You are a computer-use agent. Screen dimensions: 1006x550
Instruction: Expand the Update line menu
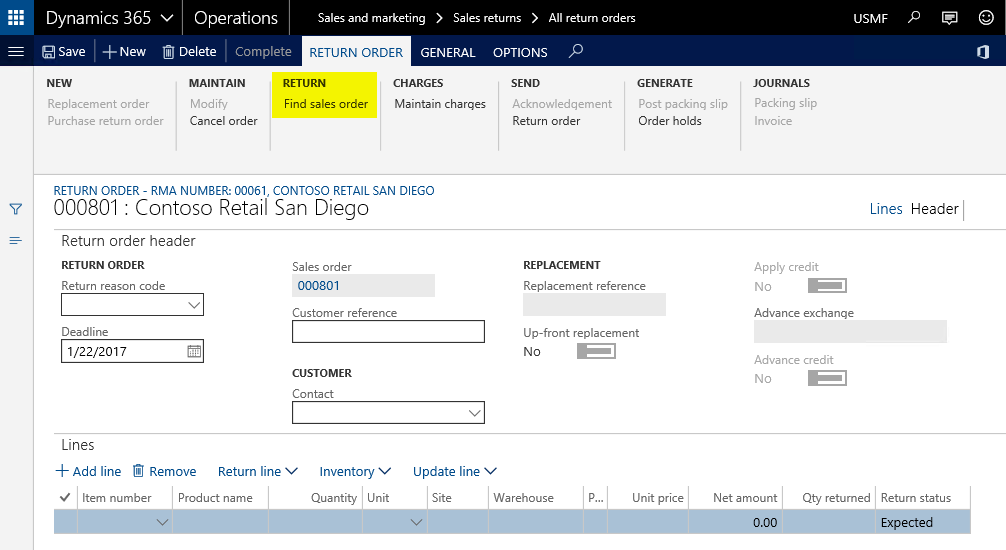(x=455, y=471)
